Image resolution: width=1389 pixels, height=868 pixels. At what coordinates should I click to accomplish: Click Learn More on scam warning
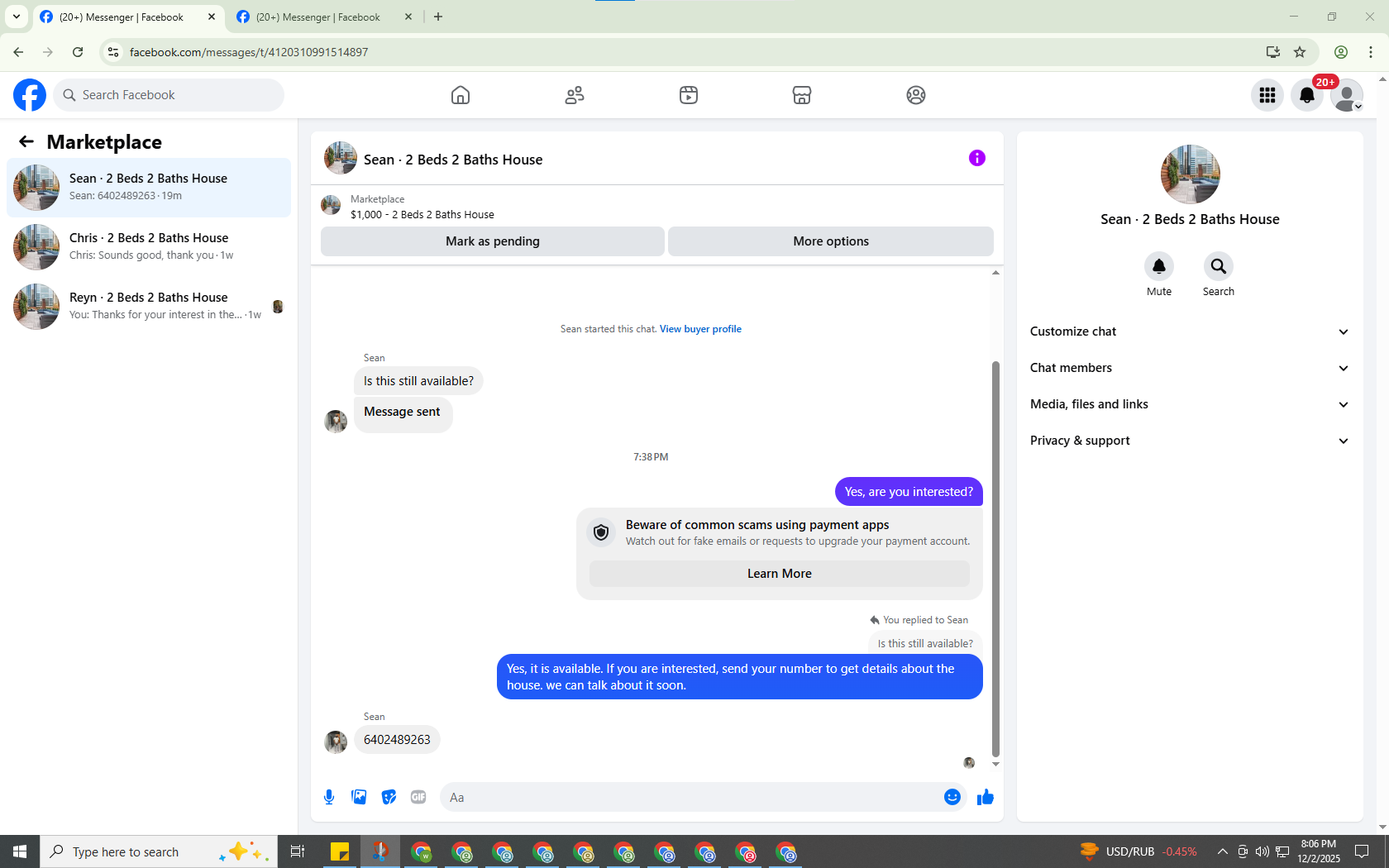(780, 574)
